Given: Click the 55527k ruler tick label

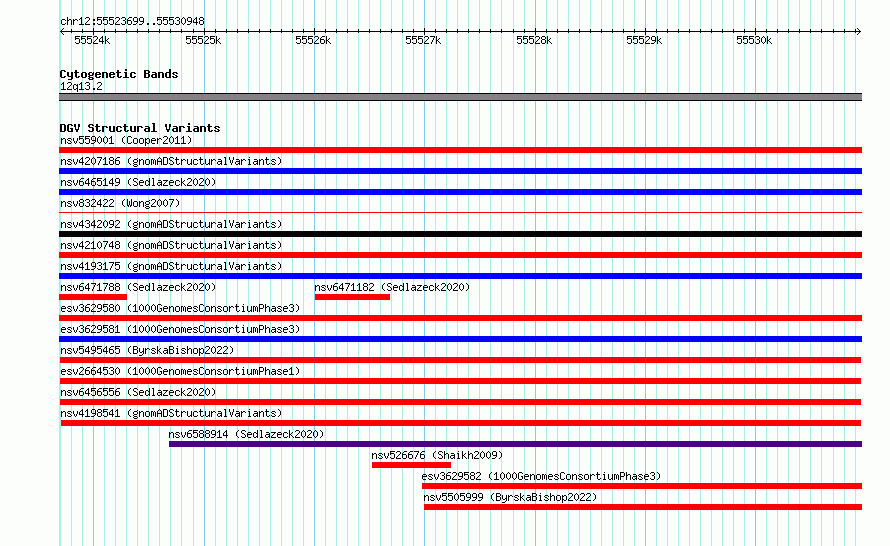Looking at the screenshot, I should [423, 40].
